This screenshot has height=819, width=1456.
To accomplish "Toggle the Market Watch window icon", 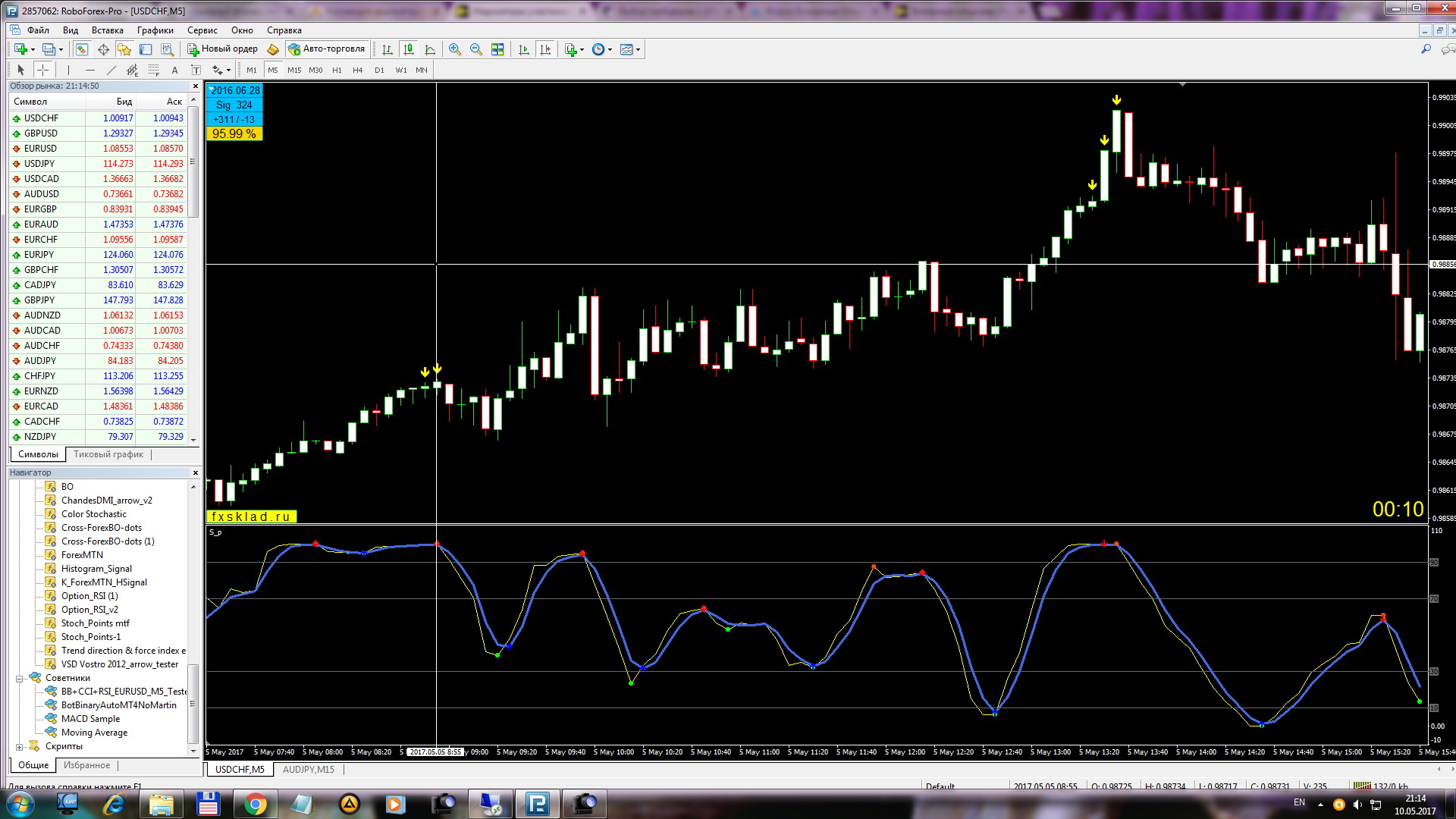I will point(81,49).
